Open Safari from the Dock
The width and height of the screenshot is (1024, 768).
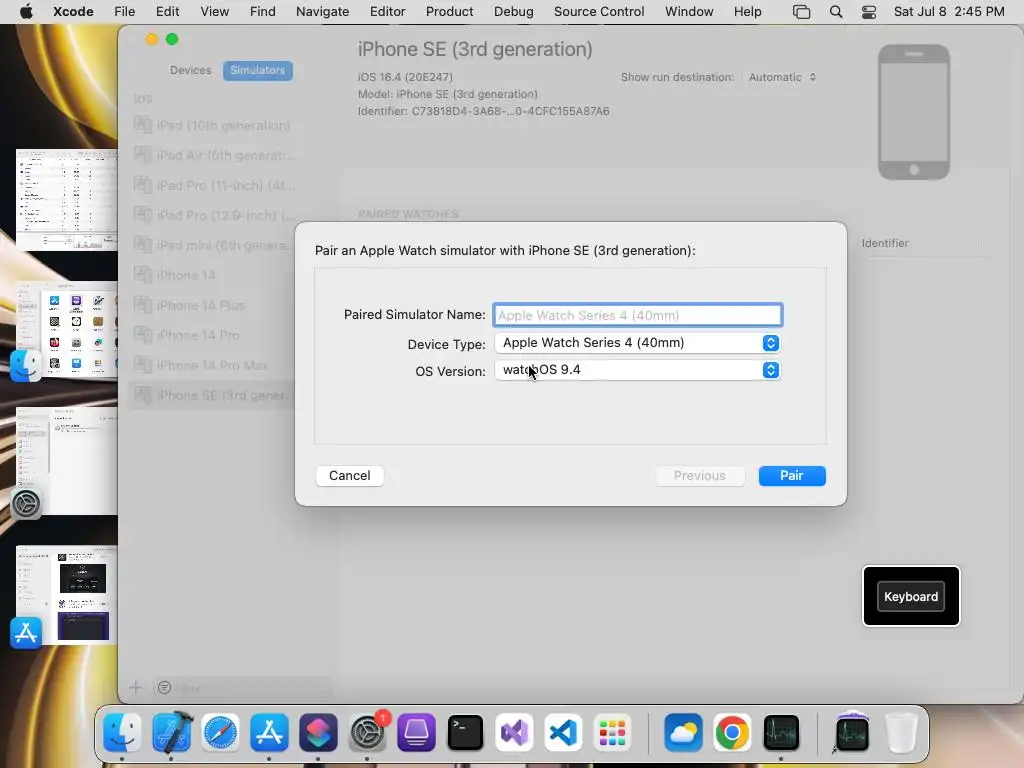[x=220, y=732]
